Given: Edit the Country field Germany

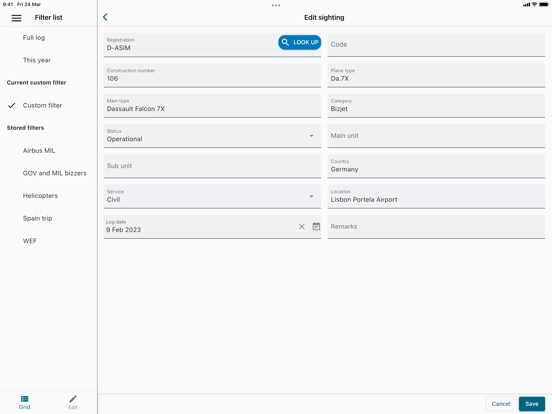Looking at the screenshot, I should 436,166.
